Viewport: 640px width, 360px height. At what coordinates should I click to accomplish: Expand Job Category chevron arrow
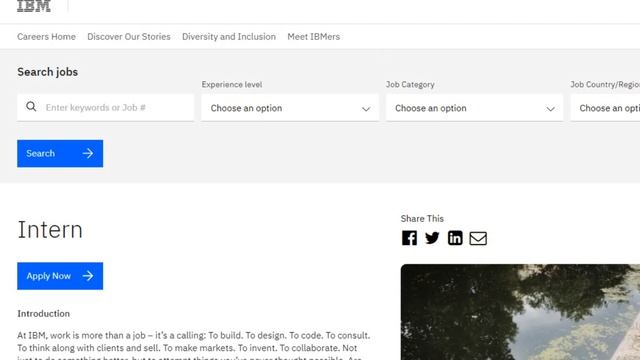click(550, 109)
